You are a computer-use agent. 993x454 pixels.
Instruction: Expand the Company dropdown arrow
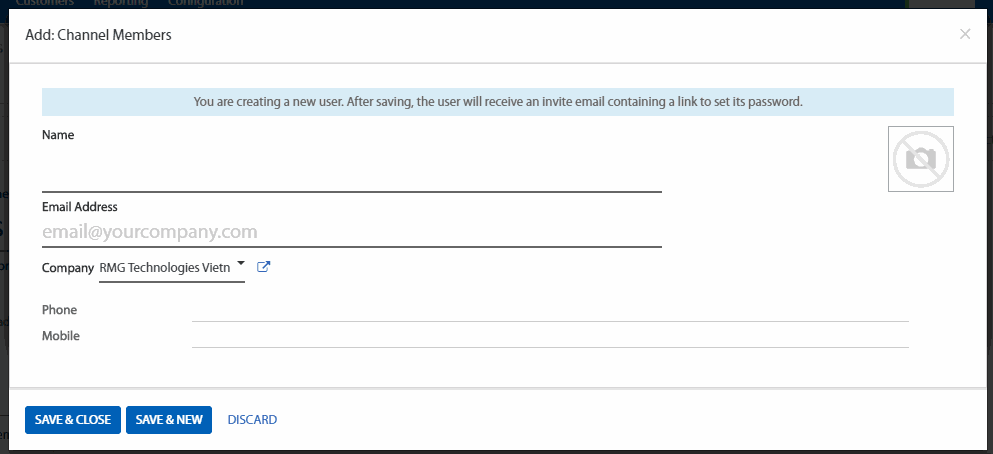click(x=241, y=266)
